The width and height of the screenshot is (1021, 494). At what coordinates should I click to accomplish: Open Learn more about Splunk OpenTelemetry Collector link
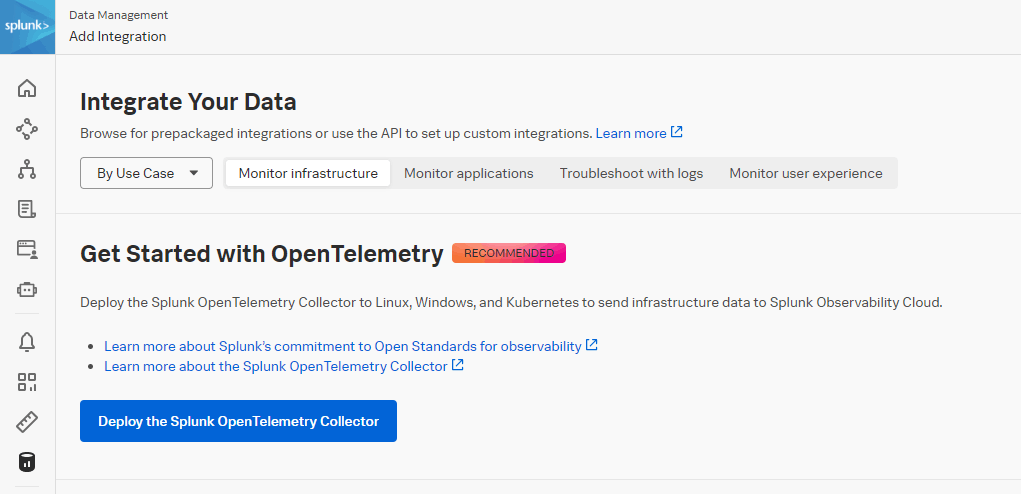tap(276, 366)
